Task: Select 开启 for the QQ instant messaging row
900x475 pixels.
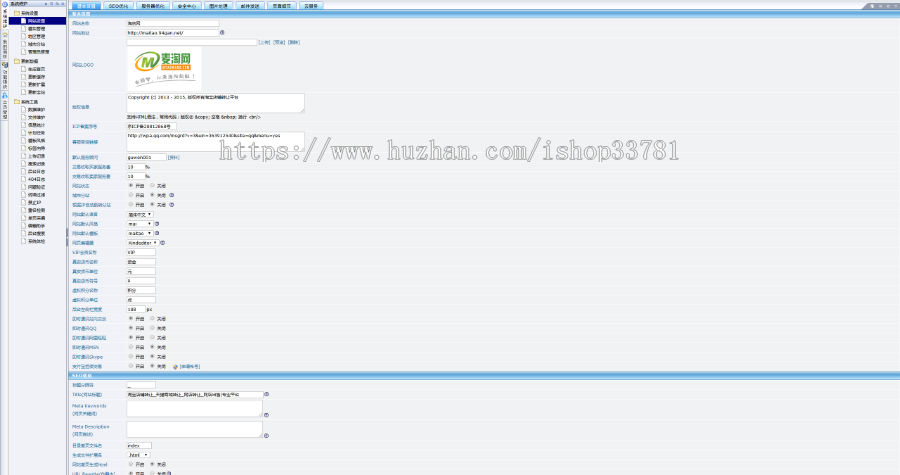Action: 131,328
